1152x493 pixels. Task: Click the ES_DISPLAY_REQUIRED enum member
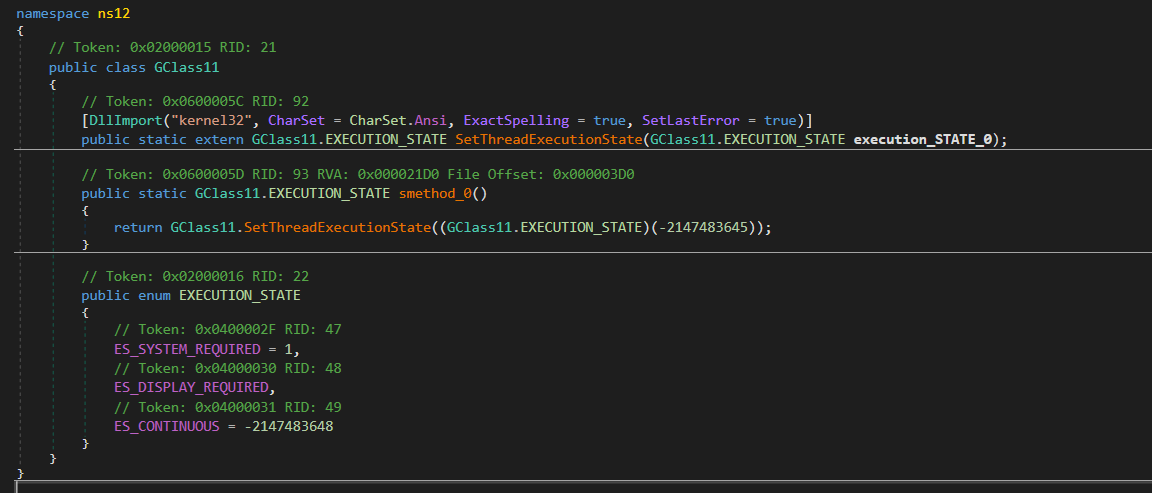click(x=191, y=387)
